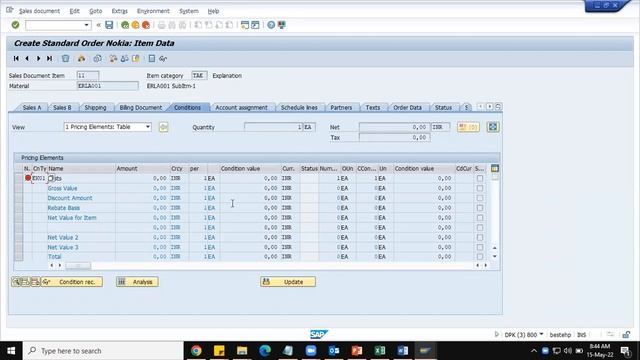
Task: Click the red Cancel toolbar icon
Action: pos(146,25)
